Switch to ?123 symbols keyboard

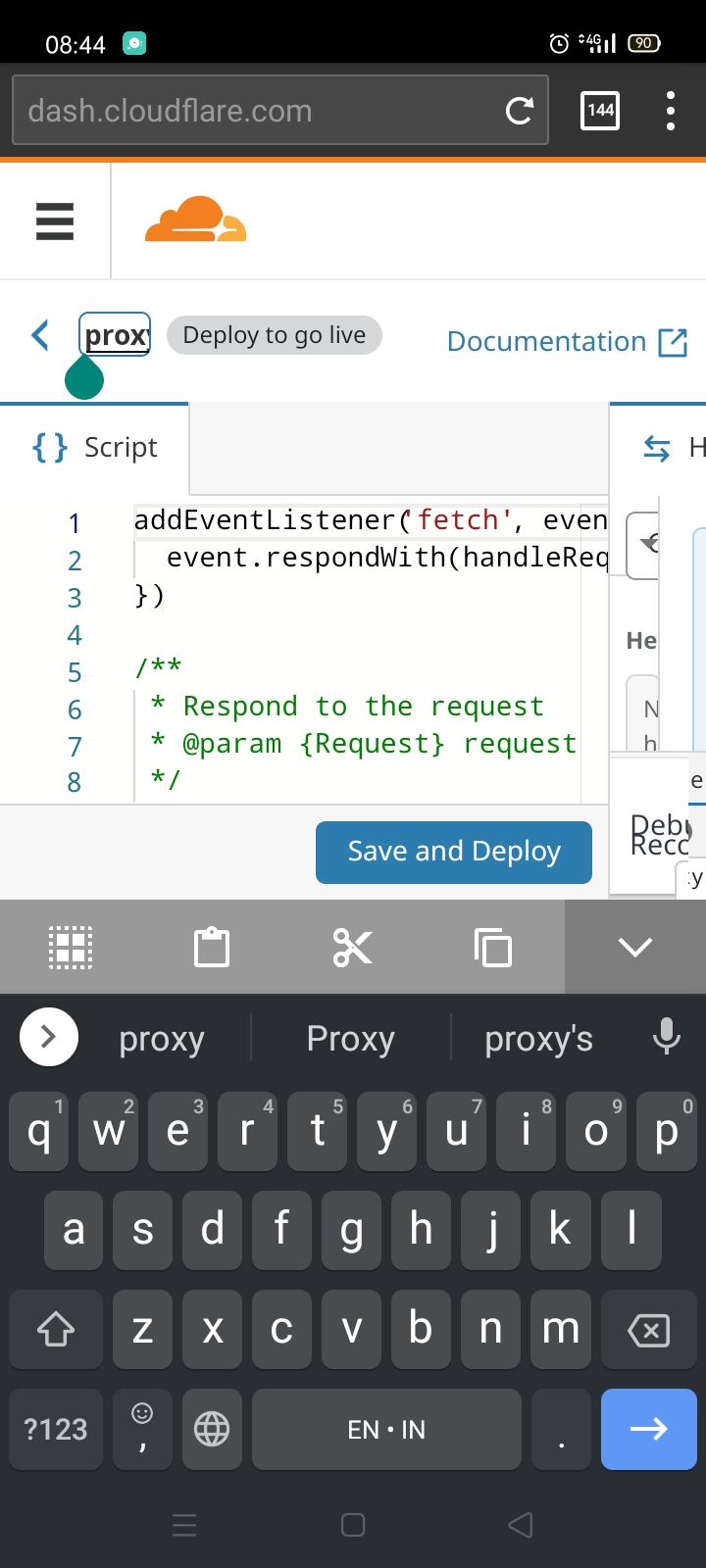click(56, 1430)
